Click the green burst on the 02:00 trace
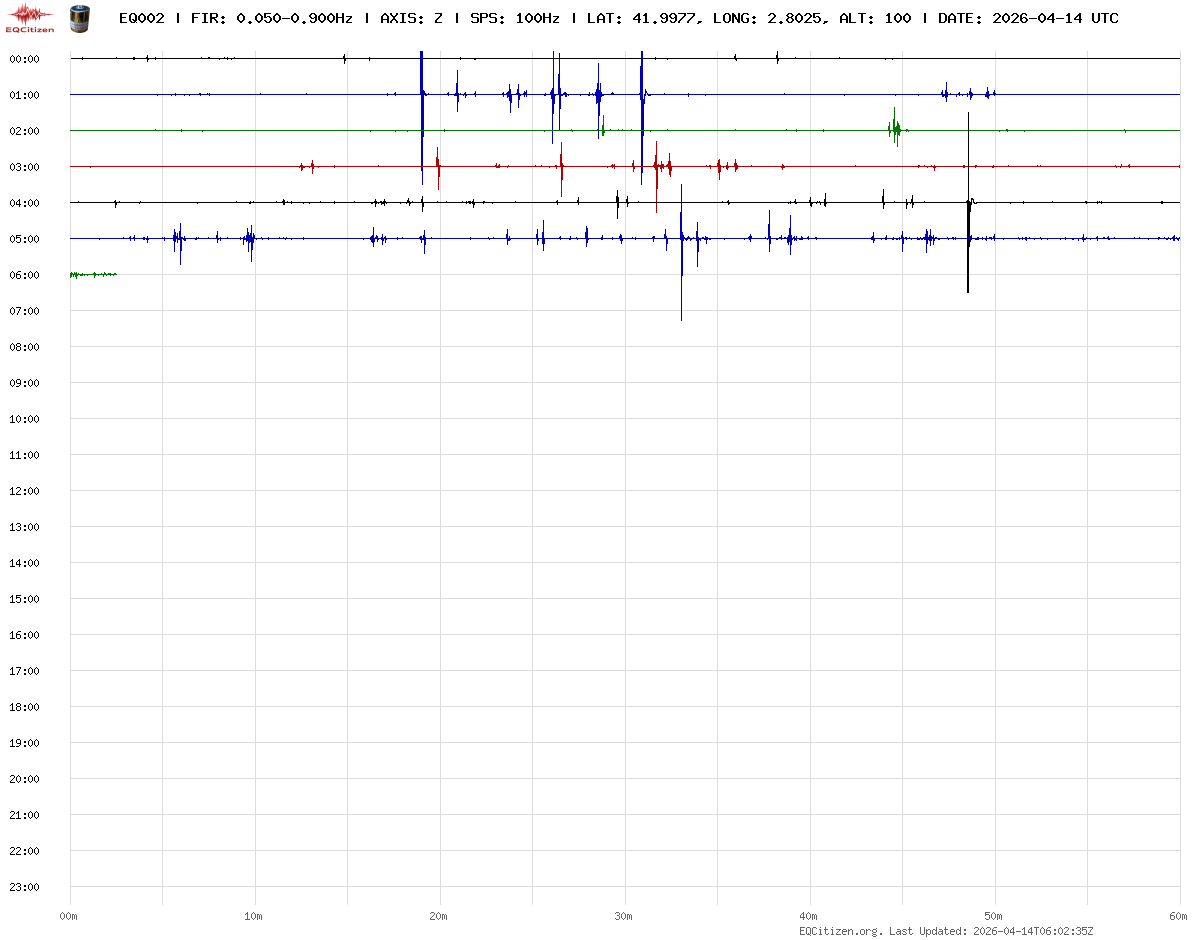This screenshot has width=1200, height=940. 895,129
